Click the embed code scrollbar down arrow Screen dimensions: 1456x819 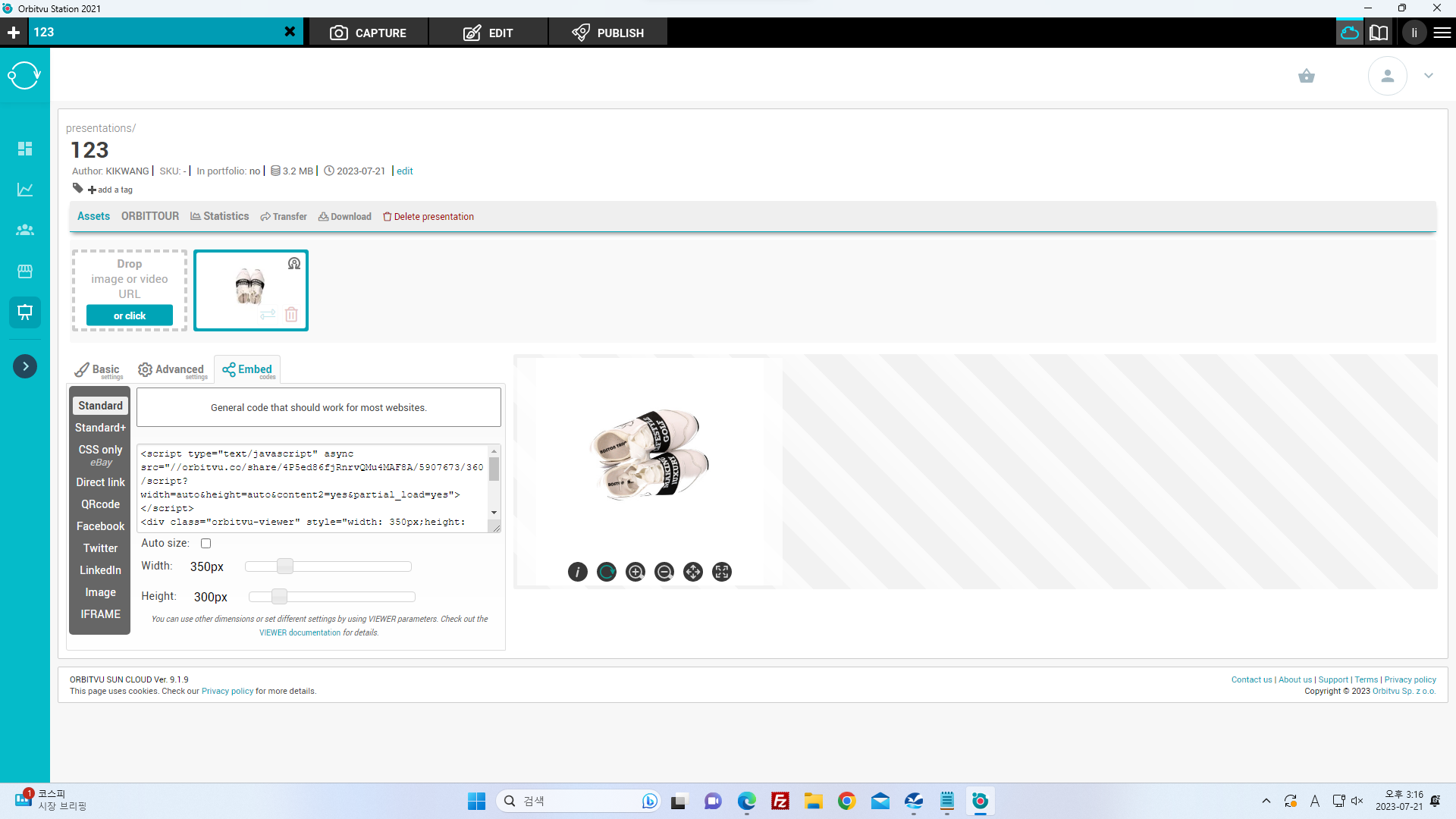click(494, 513)
